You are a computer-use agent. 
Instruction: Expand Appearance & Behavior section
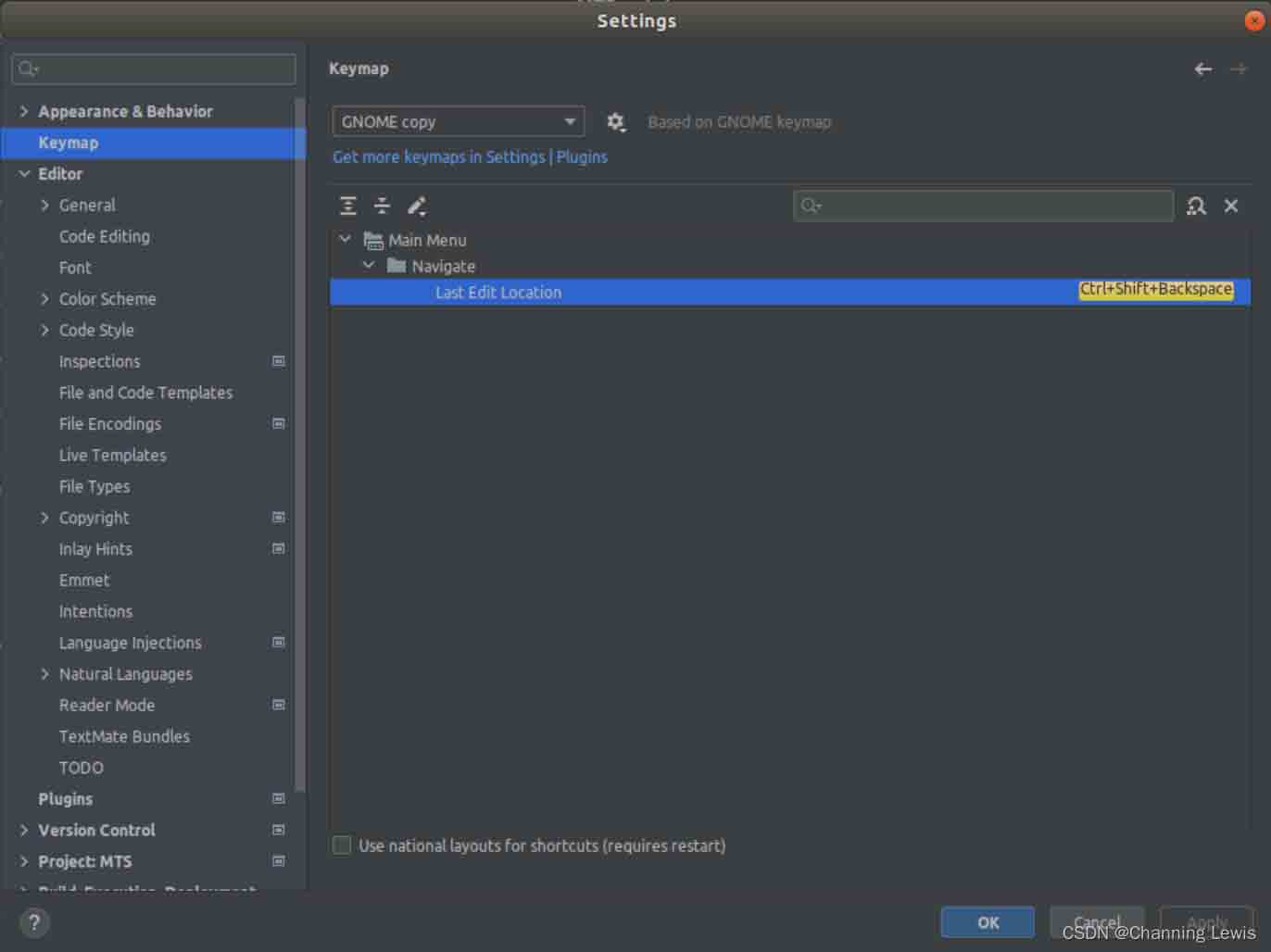click(24, 111)
